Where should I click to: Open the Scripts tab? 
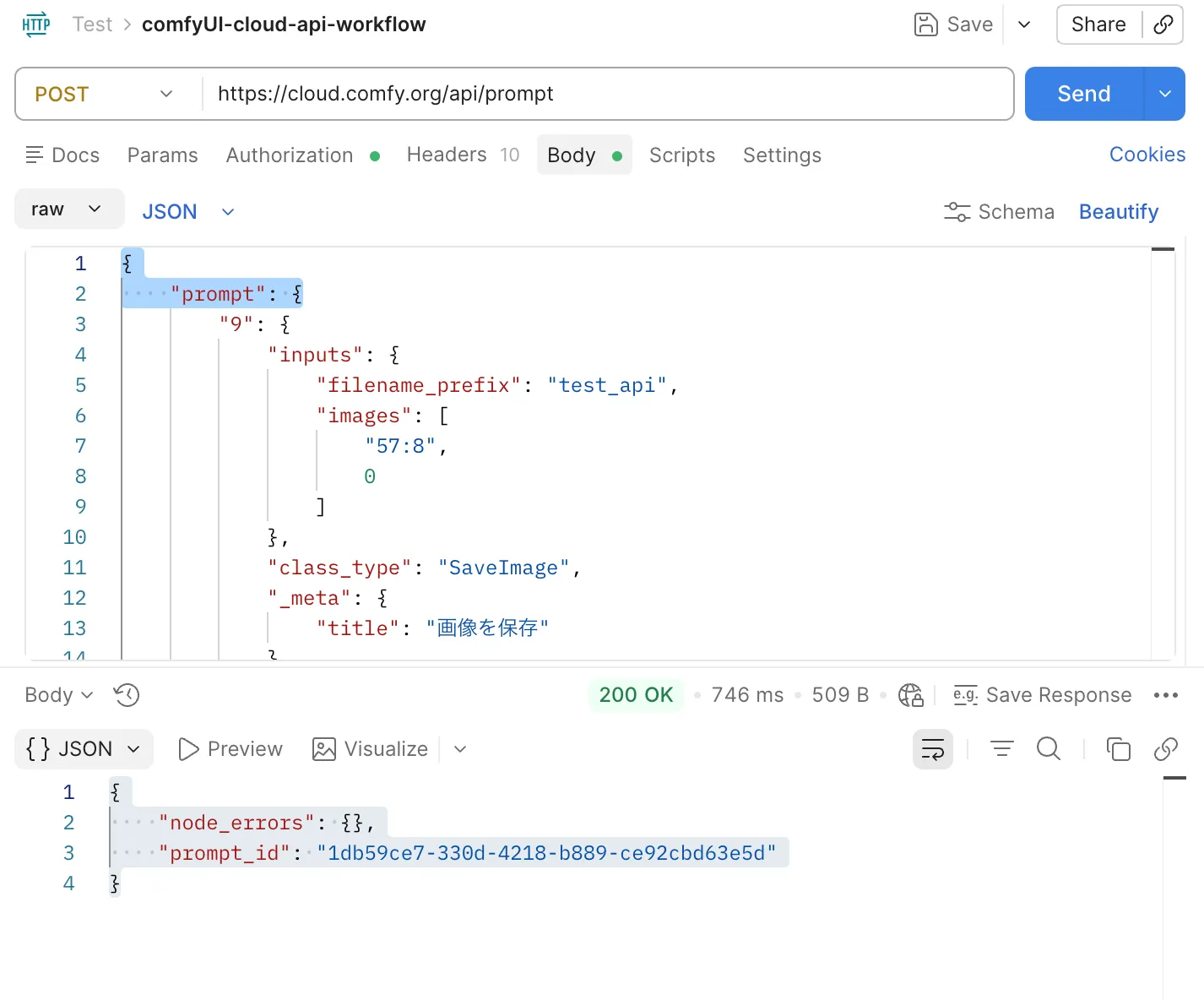(x=682, y=155)
